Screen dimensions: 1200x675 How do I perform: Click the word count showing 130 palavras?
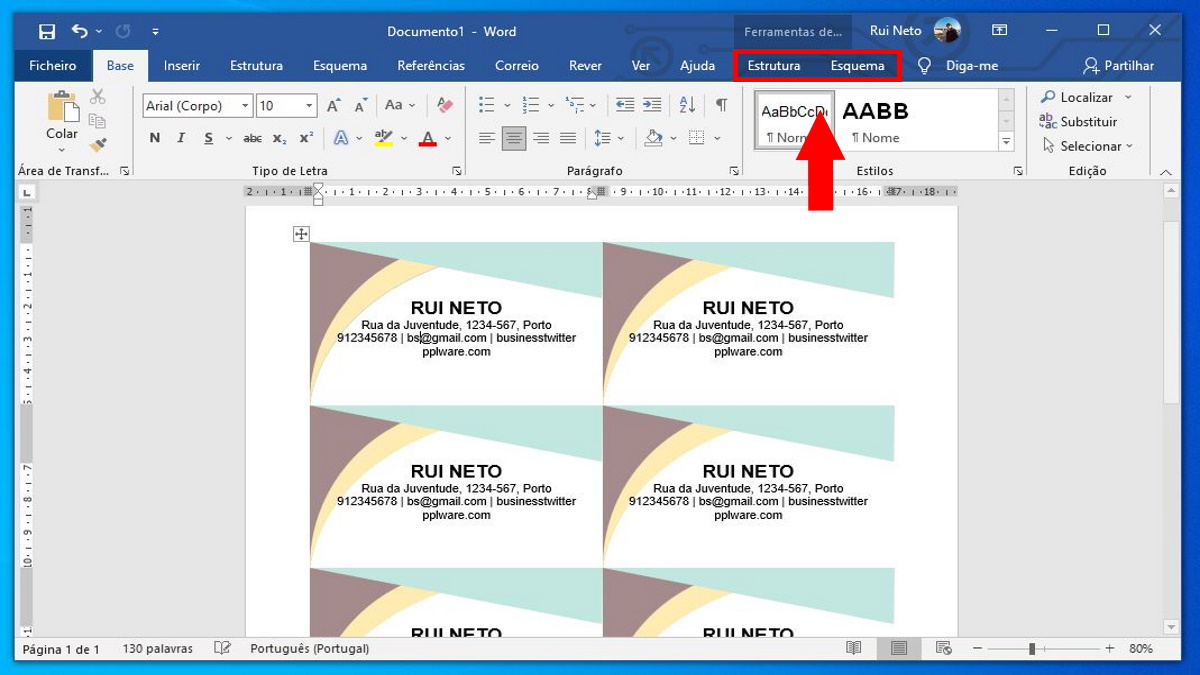pyautogui.click(x=160, y=648)
